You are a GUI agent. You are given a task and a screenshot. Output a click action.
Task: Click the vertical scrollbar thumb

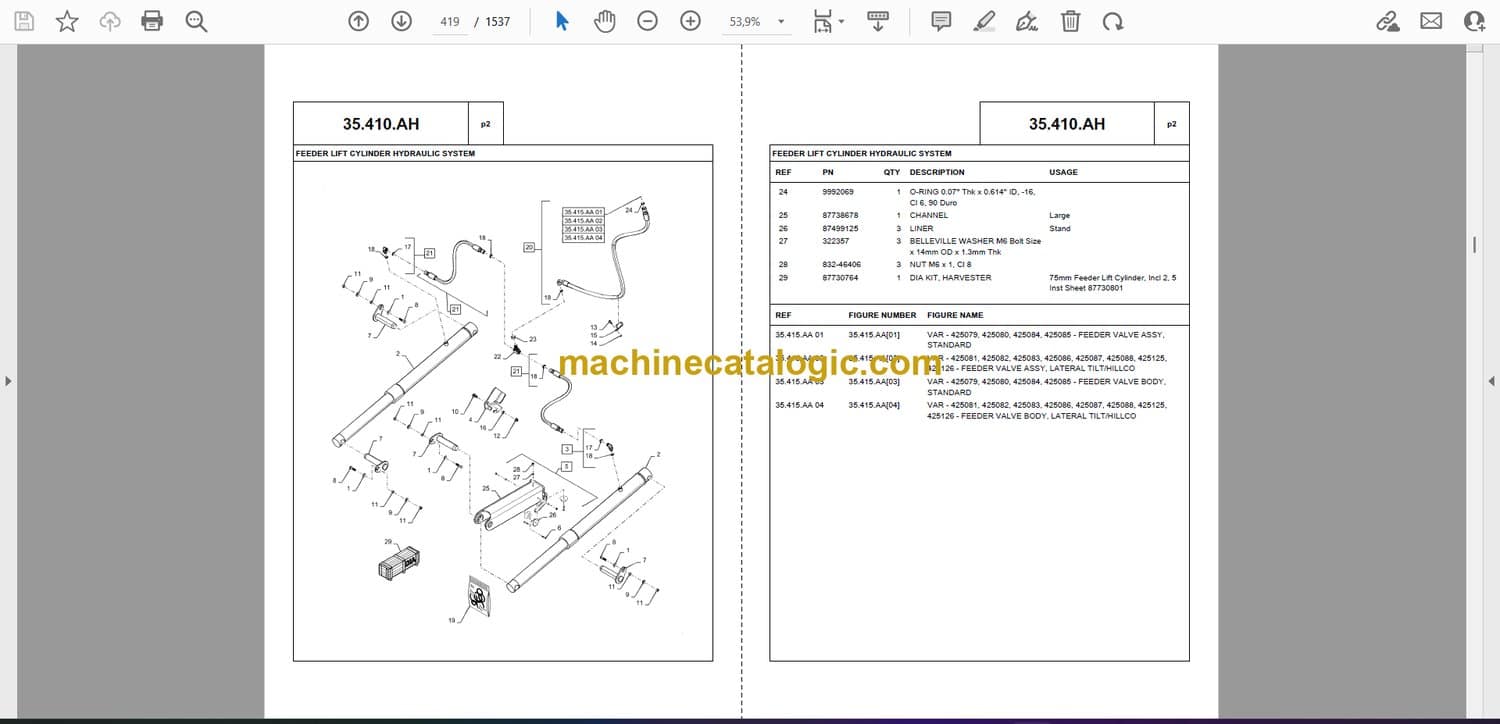click(1474, 245)
